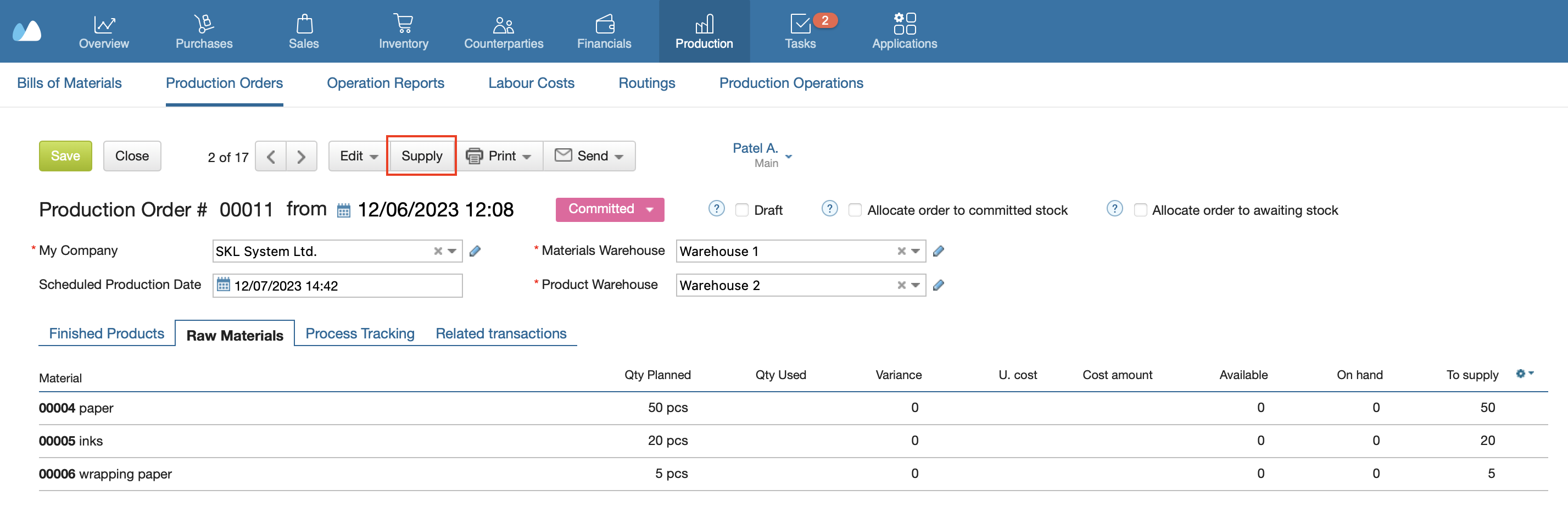Edit My Company with pencil icon

[x=476, y=251]
